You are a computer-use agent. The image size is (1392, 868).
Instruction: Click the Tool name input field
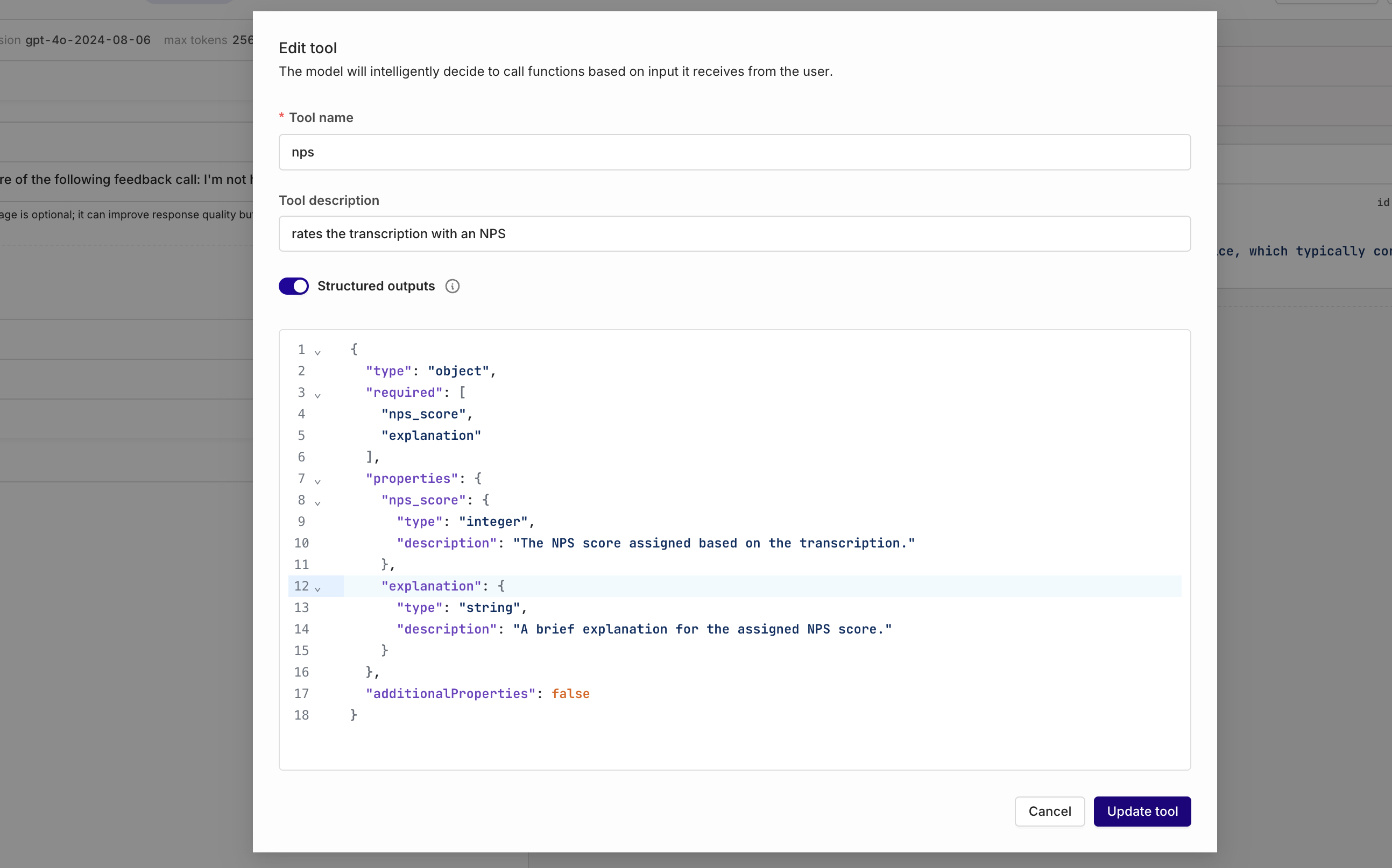735,152
